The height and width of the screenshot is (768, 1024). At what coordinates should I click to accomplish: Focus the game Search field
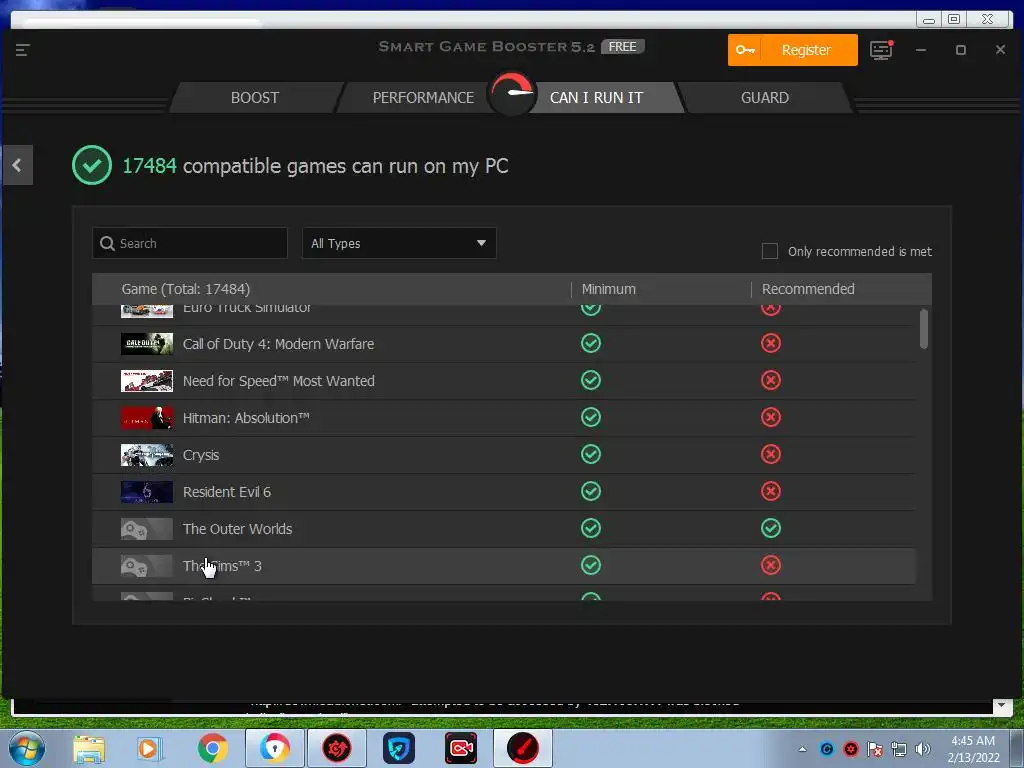click(190, 243)
